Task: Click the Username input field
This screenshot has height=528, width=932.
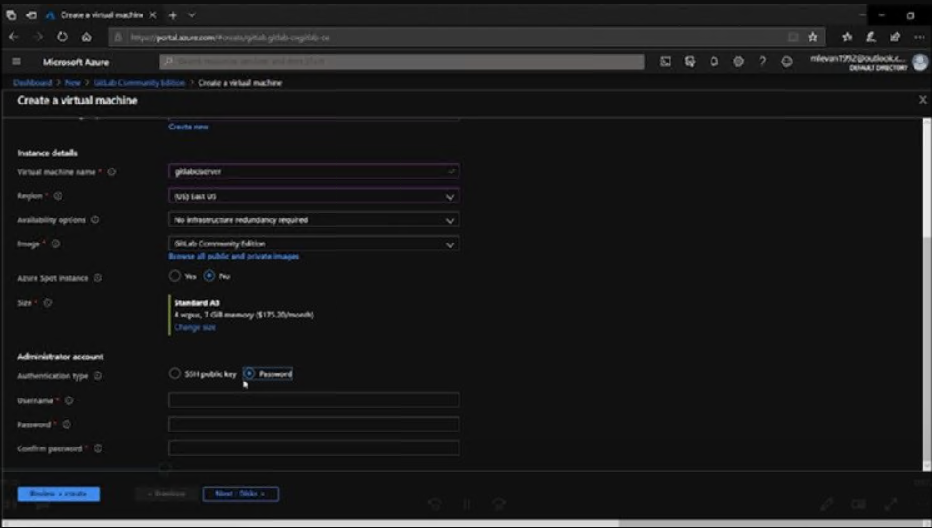Action: pos(313,400)
